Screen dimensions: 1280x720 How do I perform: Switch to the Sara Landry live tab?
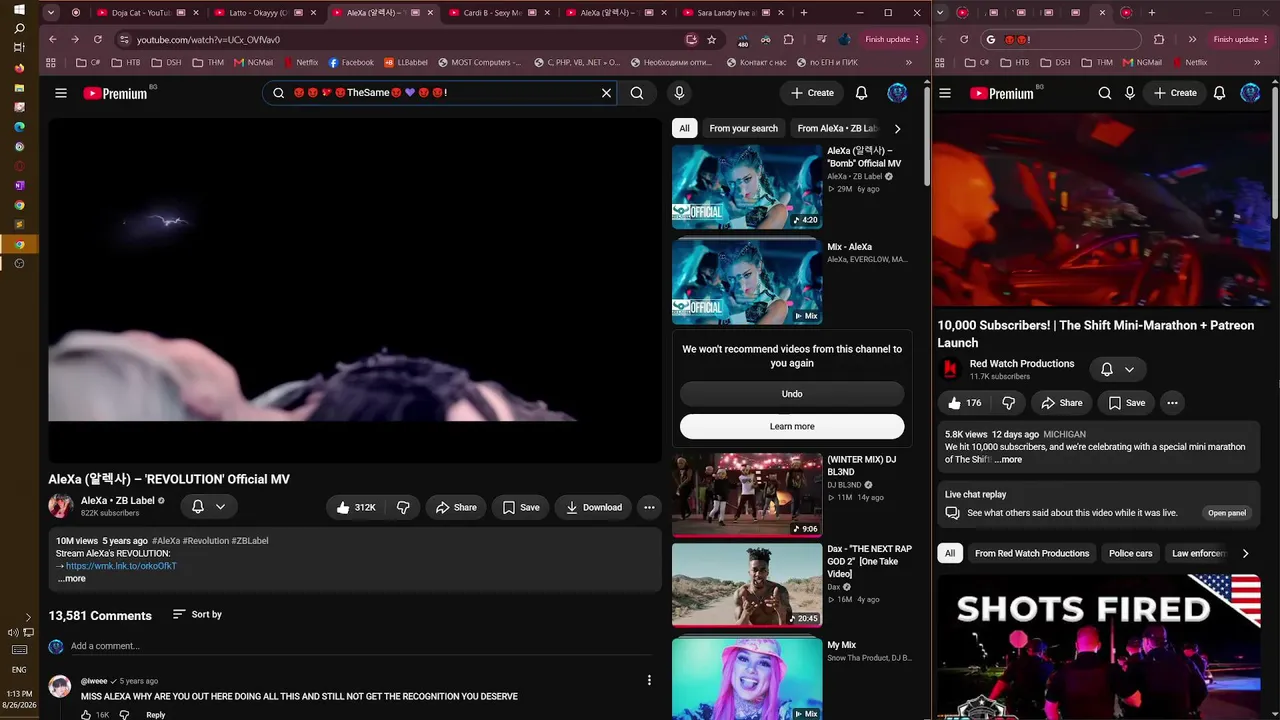734,13
